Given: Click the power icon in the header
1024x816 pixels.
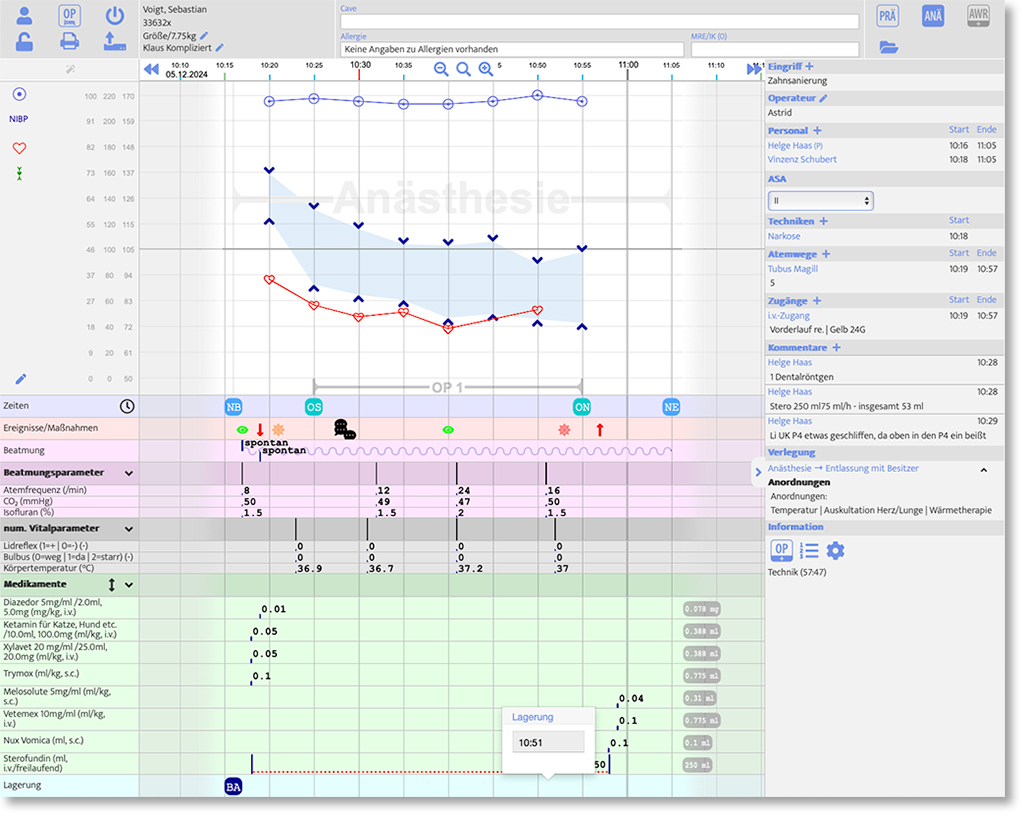Looking at the screenshot, I should pos(115,15).
